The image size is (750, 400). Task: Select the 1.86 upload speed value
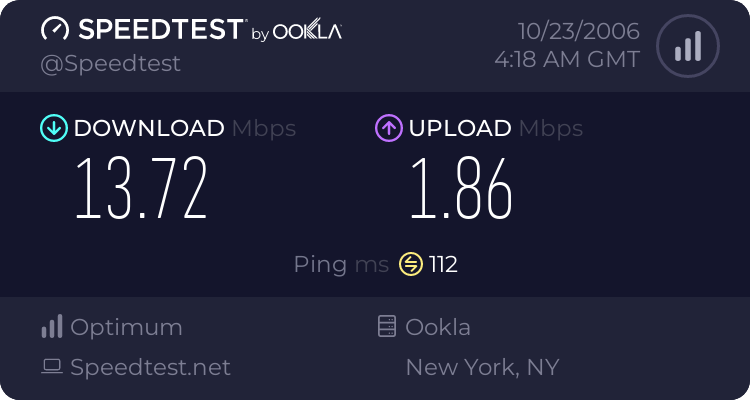[x=460, y=188]
